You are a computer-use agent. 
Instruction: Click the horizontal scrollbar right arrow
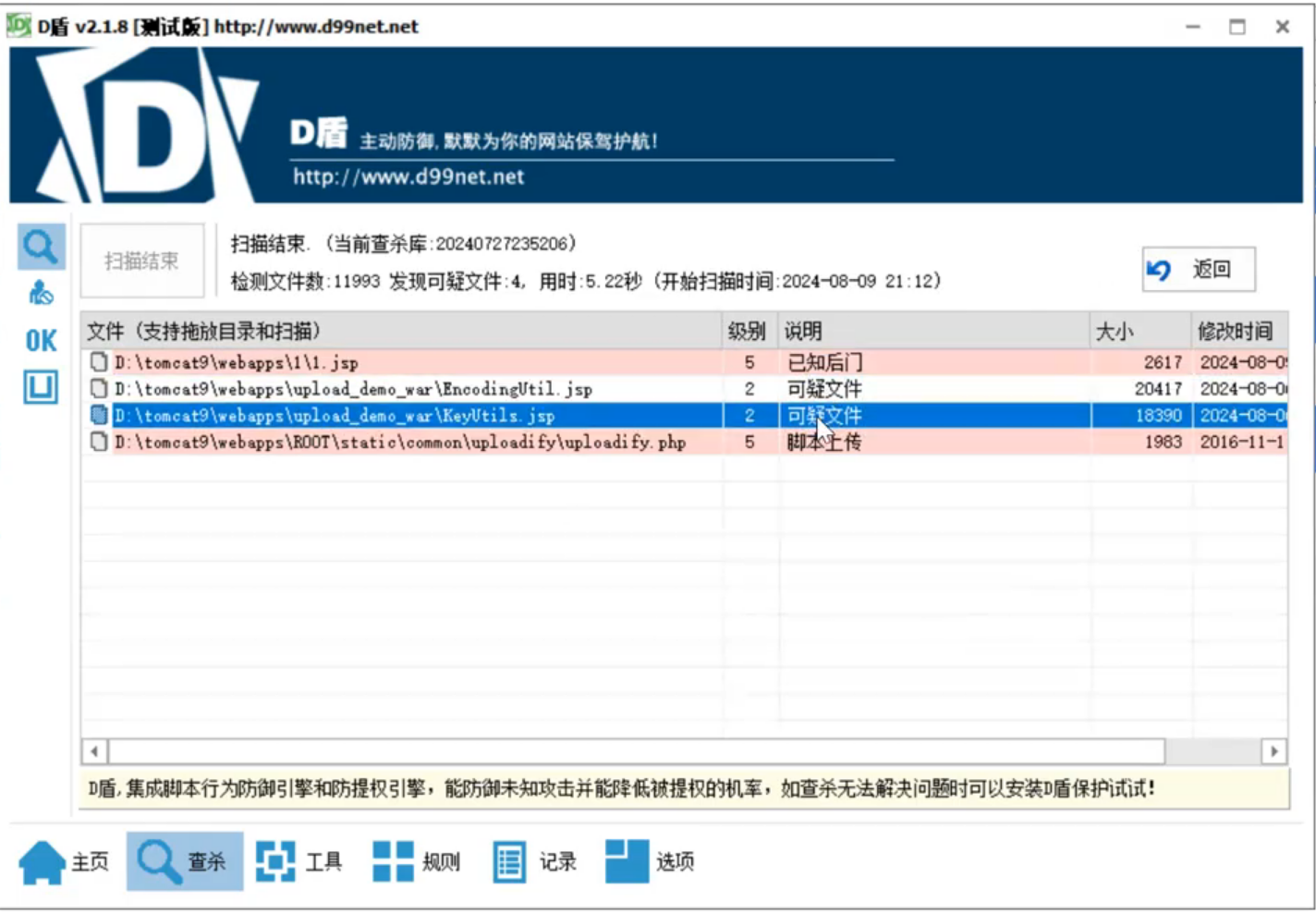coord(1274,751)
